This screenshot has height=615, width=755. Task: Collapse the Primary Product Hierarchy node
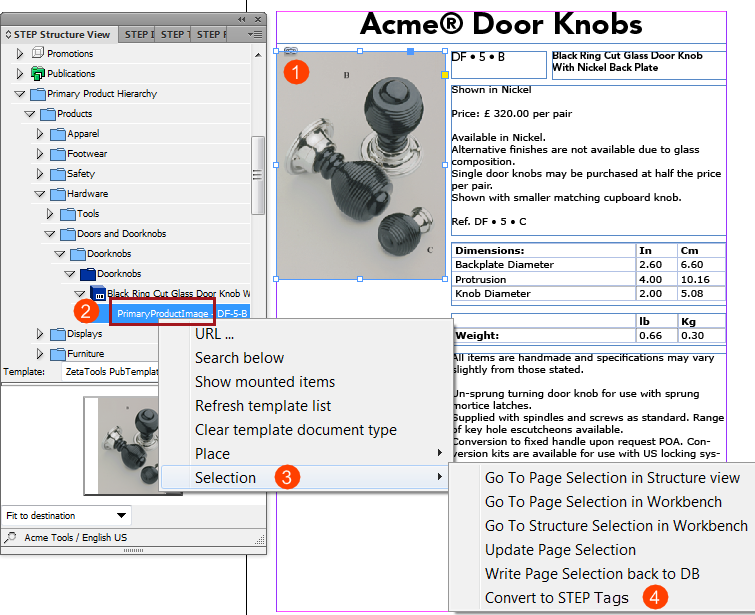[x=20, y=94]
